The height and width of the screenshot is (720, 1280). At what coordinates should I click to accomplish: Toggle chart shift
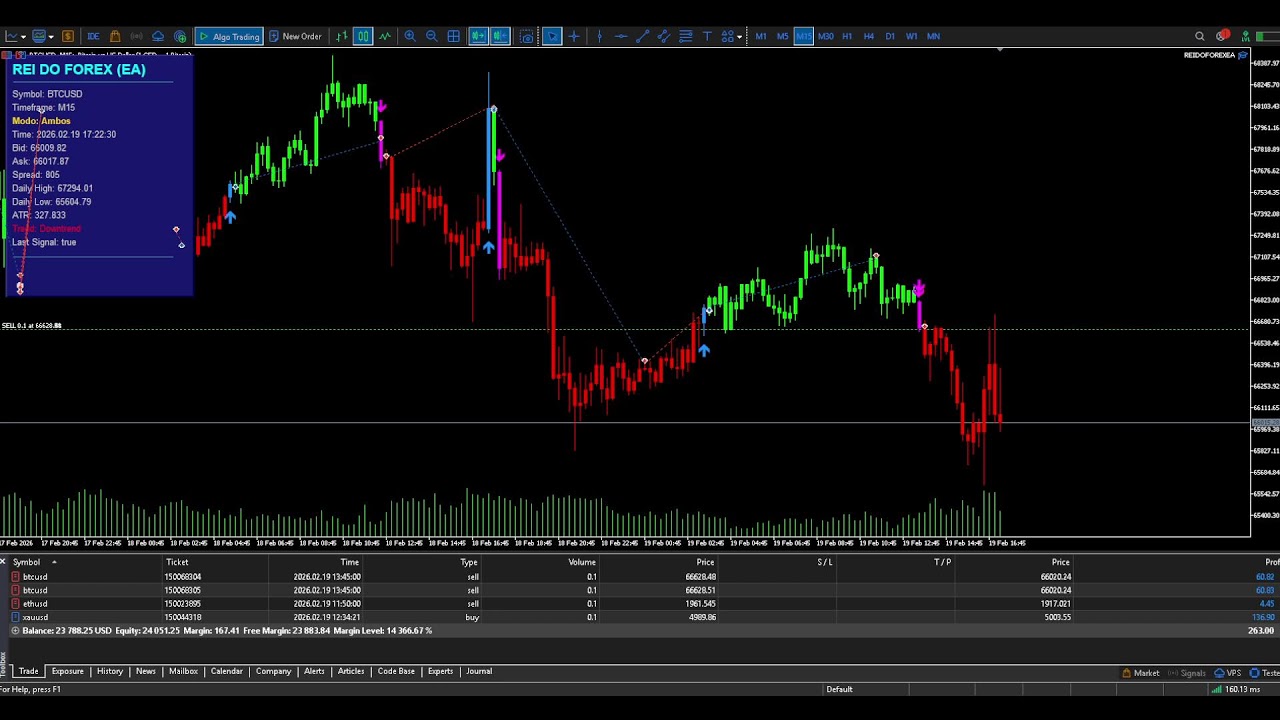500,36
